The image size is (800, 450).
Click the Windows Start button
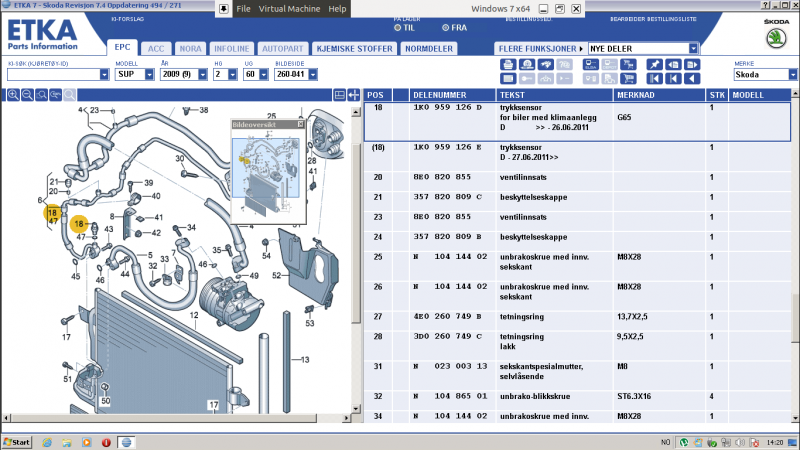pyautogui.click(x=17, y=442)
